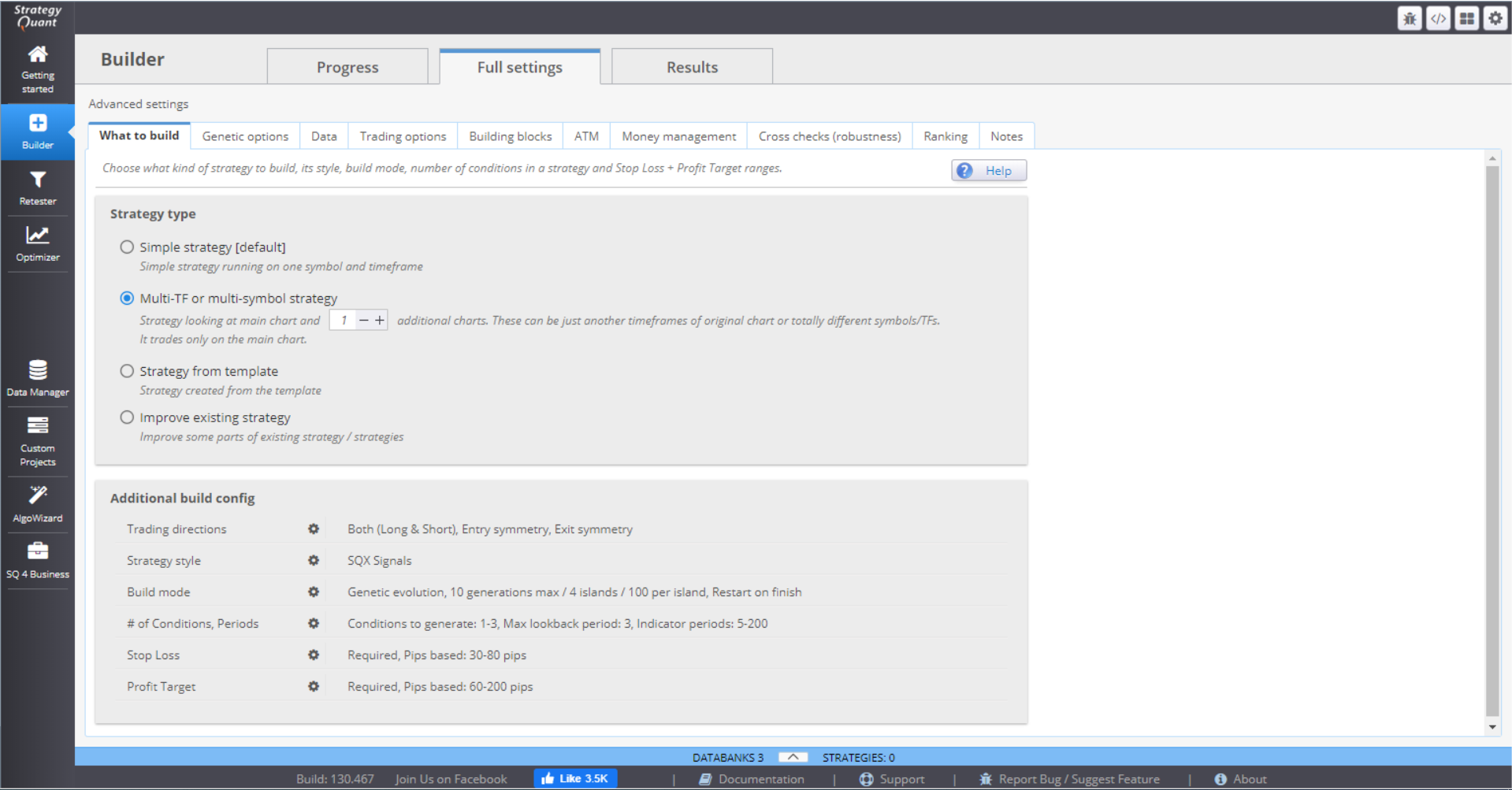Select Strategy from template radio
Viewport: 1512px width, 790px height.
(127, 370)
